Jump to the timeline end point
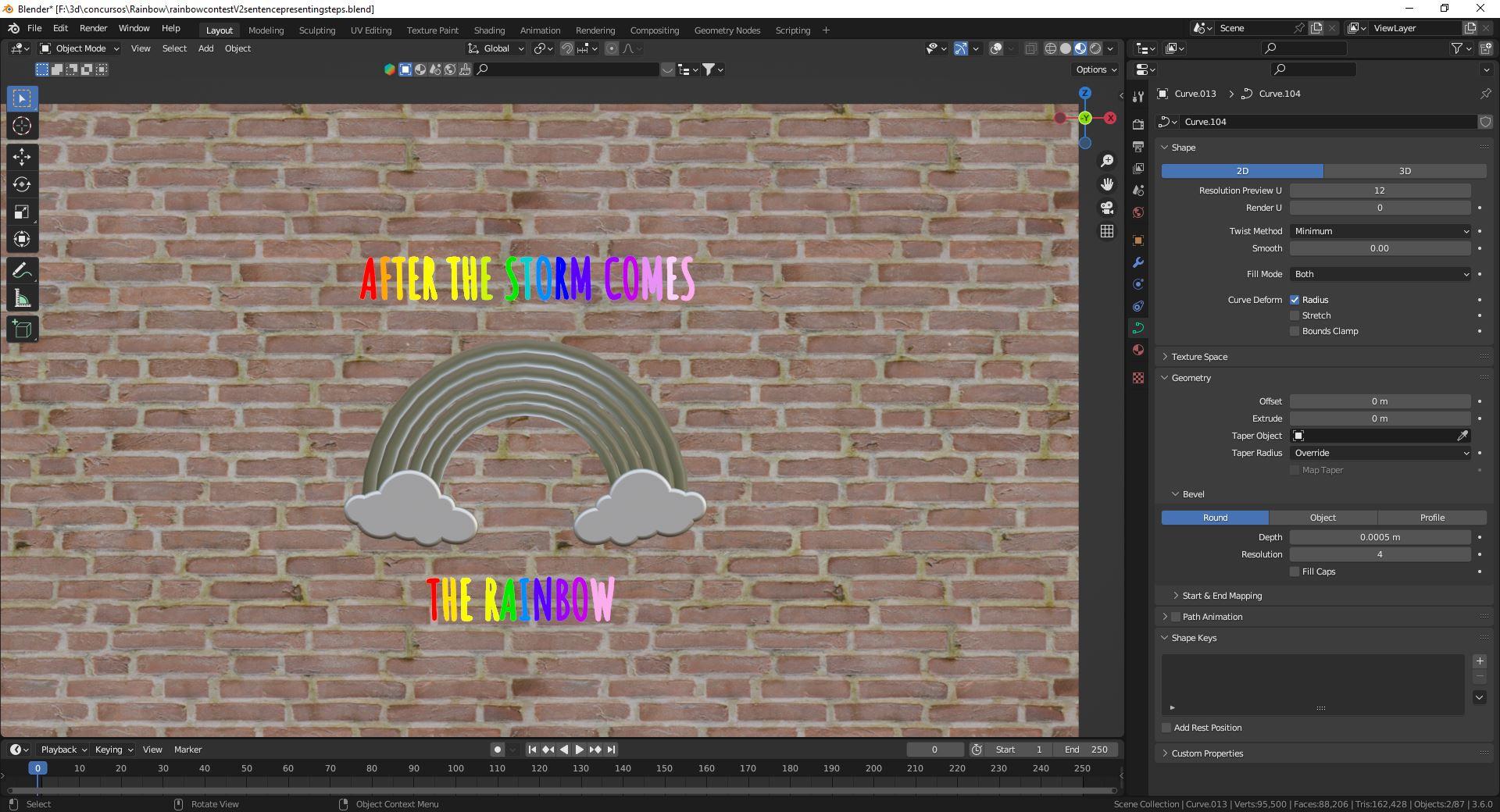 click(611, 750)
